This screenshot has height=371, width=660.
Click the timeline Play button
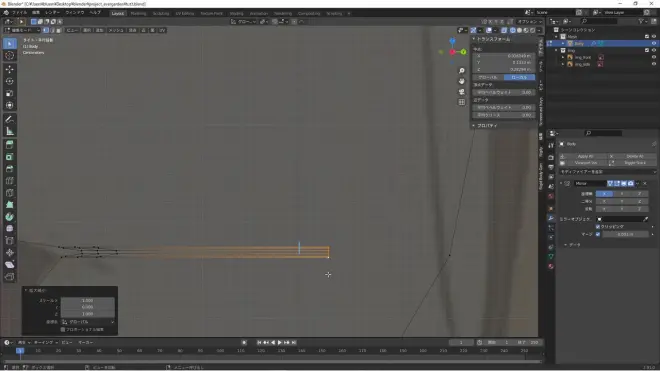pyautogui.click(x=279, y=342)
